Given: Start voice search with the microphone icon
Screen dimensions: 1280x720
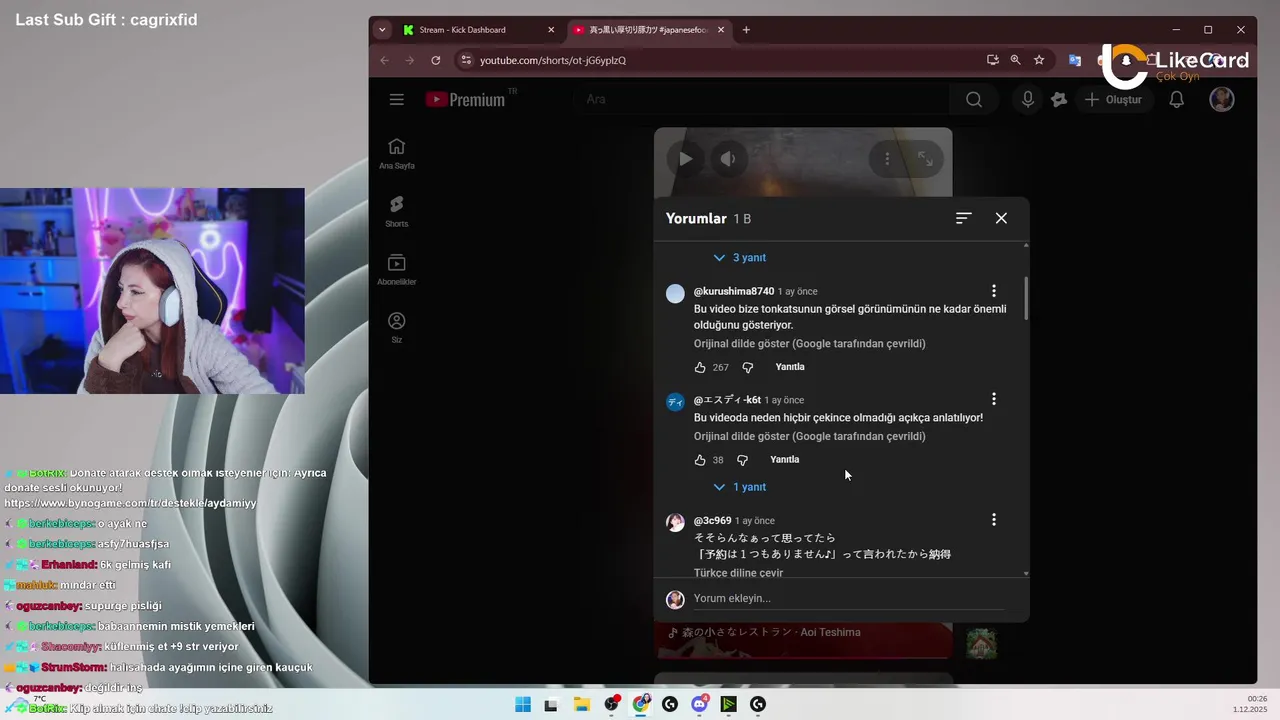Looking at the screenshot, I should (x=1027, y=99).
